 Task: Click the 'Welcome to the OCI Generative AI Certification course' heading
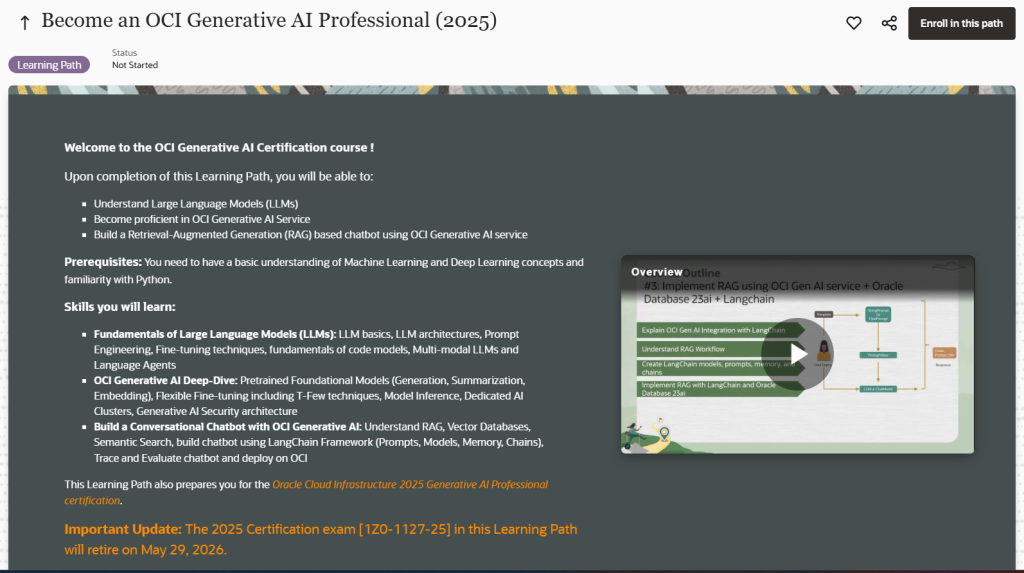click(219, 148)
